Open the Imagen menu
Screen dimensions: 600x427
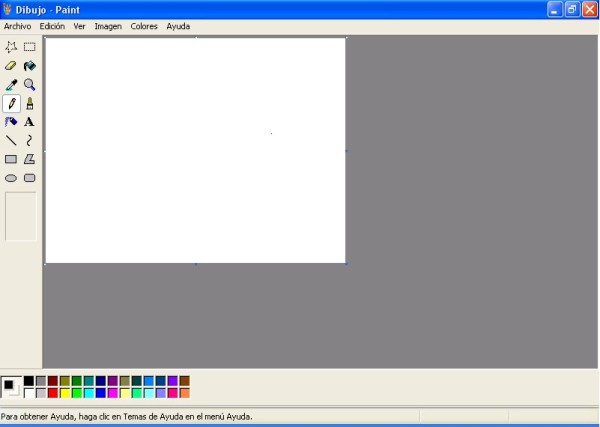pos(108,26)
